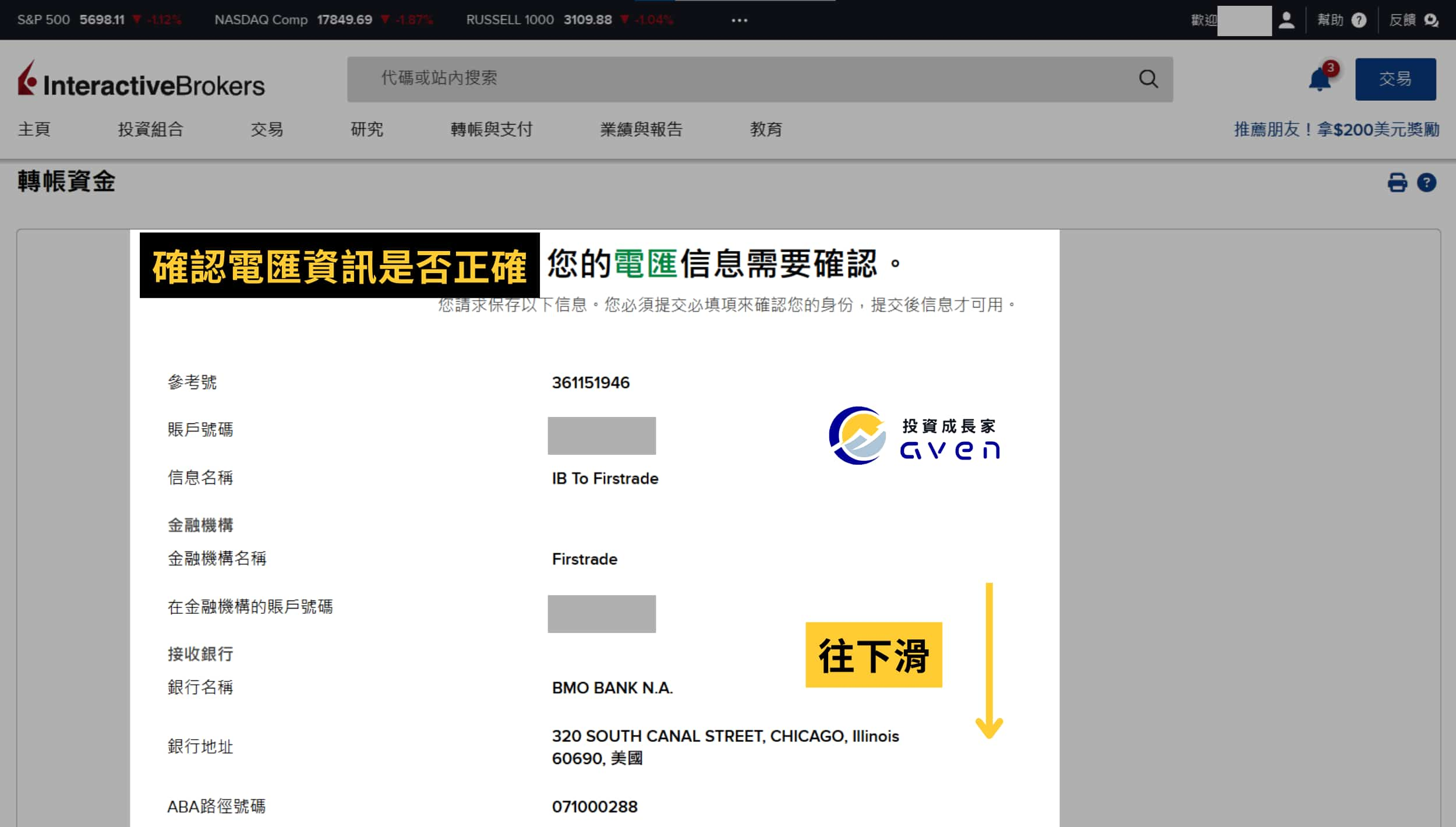Open the 教育 menu
Screen dimensions: 1456x827
(766, 129)
